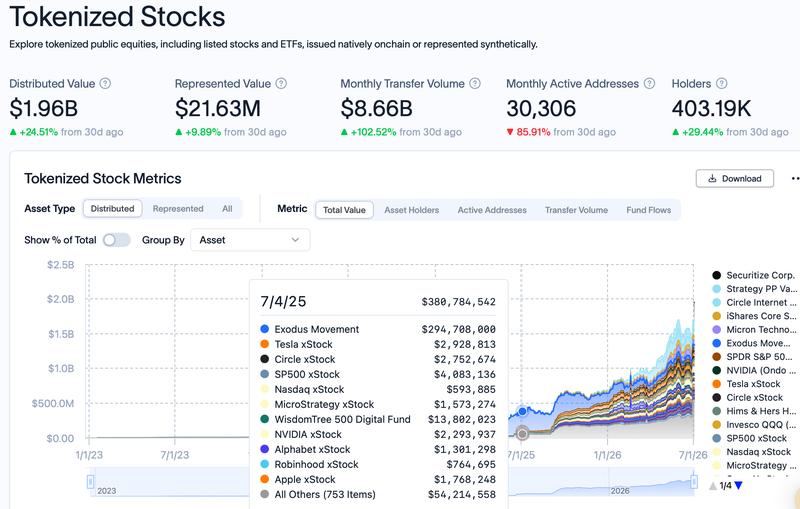The height and width of the screenshot is (509, 800).
Task: Toggle Tesla xStock legend series
Action: point(746,384)
